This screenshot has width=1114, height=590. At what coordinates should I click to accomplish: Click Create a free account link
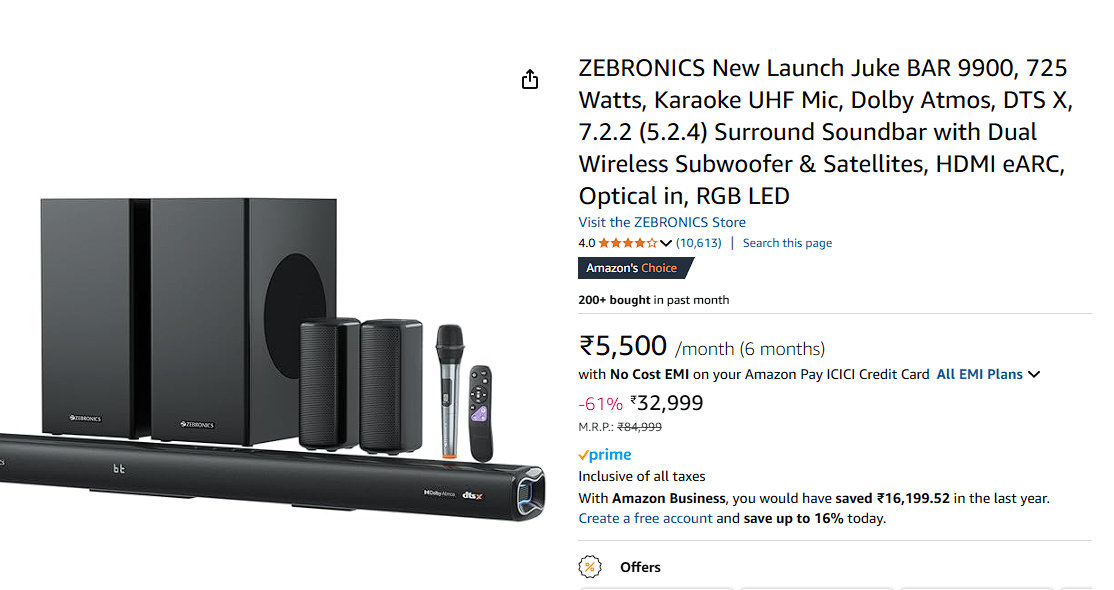coord(645,518)
